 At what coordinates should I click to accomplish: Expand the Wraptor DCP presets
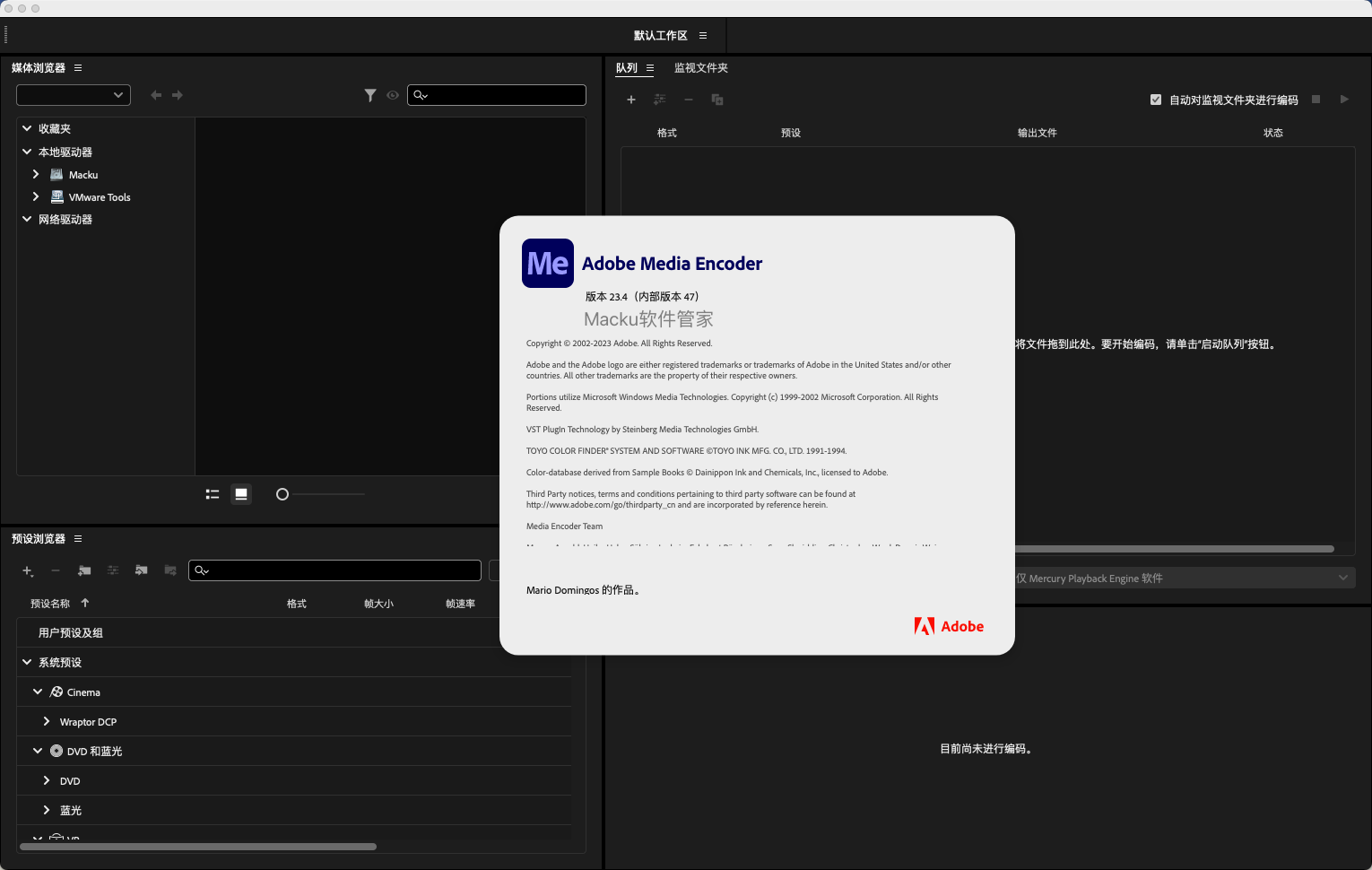pyautogui.click(x=47, y=722)
